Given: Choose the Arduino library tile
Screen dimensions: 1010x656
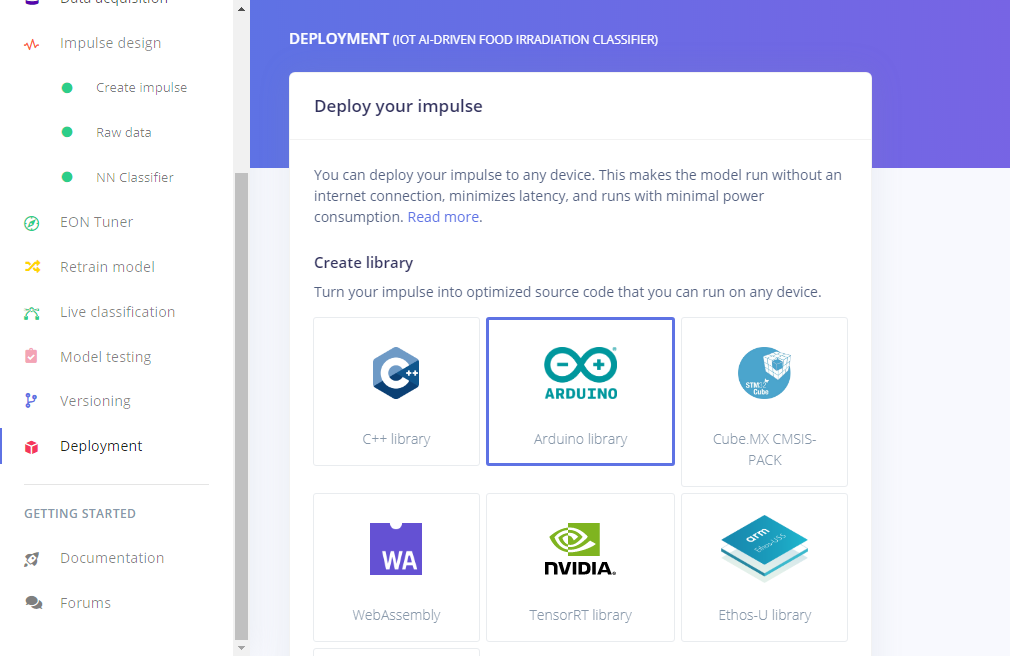Looking at the screenshot, I should [580, 392].
